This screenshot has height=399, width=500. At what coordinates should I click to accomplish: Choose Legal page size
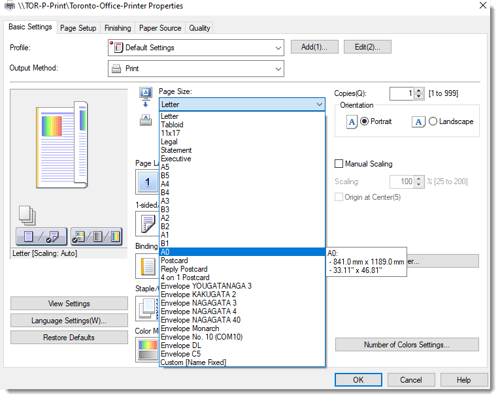coord(242,142)
